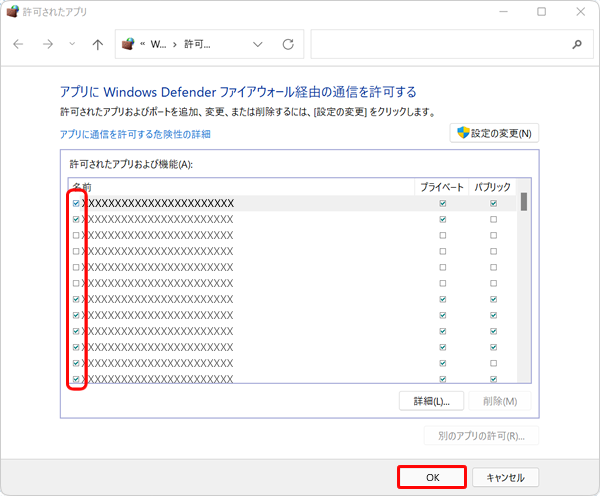The height and width of the screenshot is (496, 600).
Task: Click the firewall app icon in title bar
Action: point(13,12)
